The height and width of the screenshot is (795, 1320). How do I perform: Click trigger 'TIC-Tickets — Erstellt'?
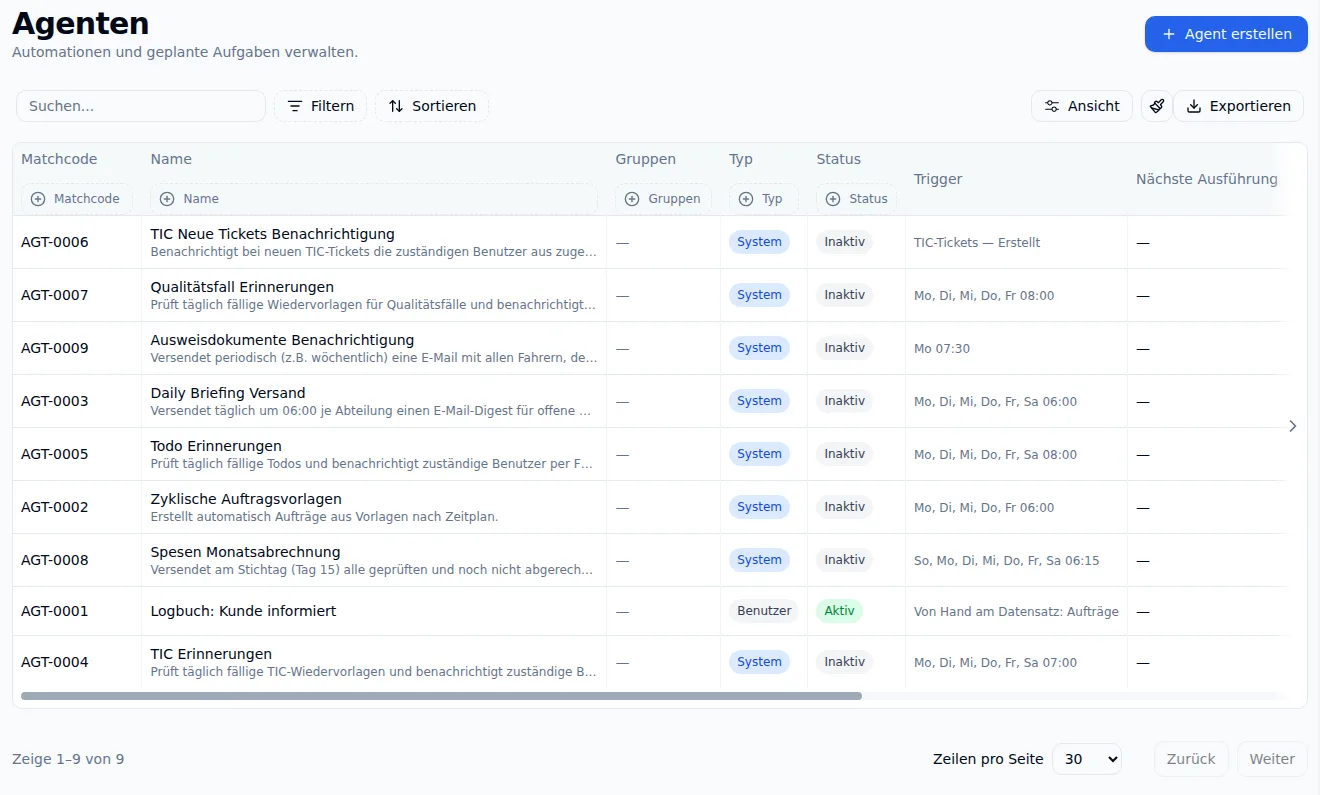(x=977, y=242)
